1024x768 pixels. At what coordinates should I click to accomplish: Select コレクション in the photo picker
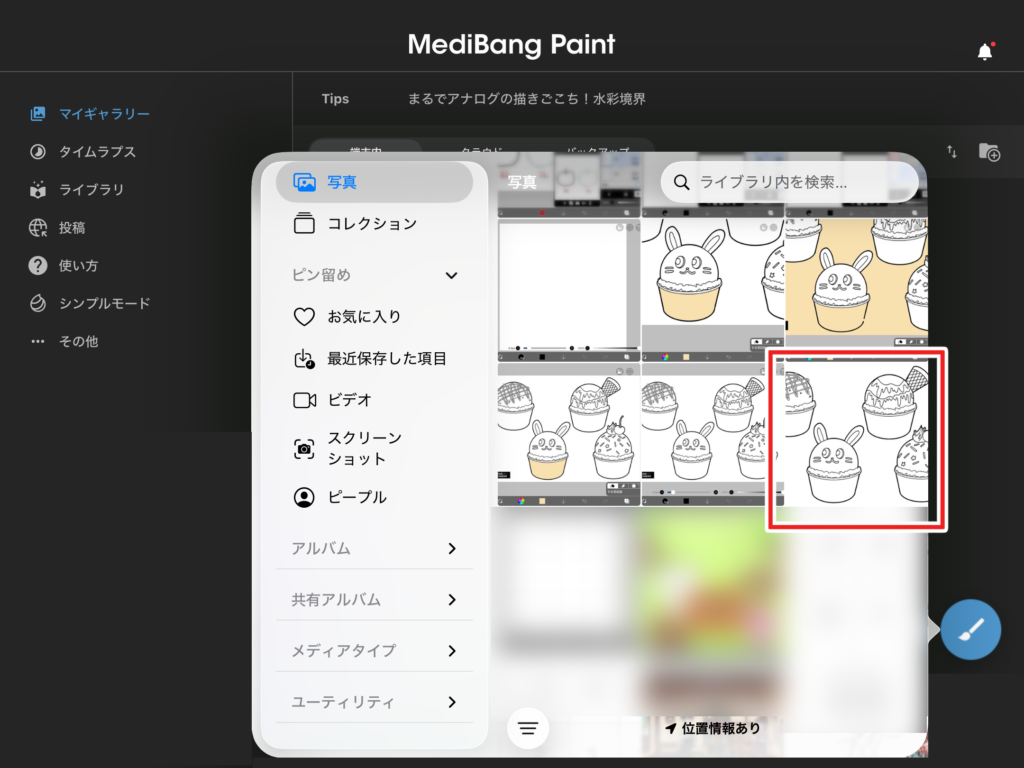coord(371,224)
